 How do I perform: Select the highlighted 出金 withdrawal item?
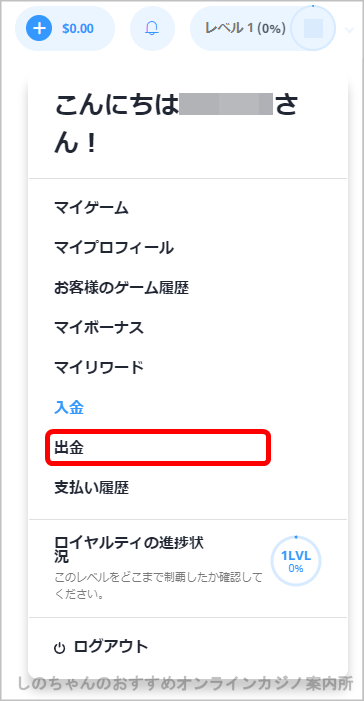[x=158, y=448]
